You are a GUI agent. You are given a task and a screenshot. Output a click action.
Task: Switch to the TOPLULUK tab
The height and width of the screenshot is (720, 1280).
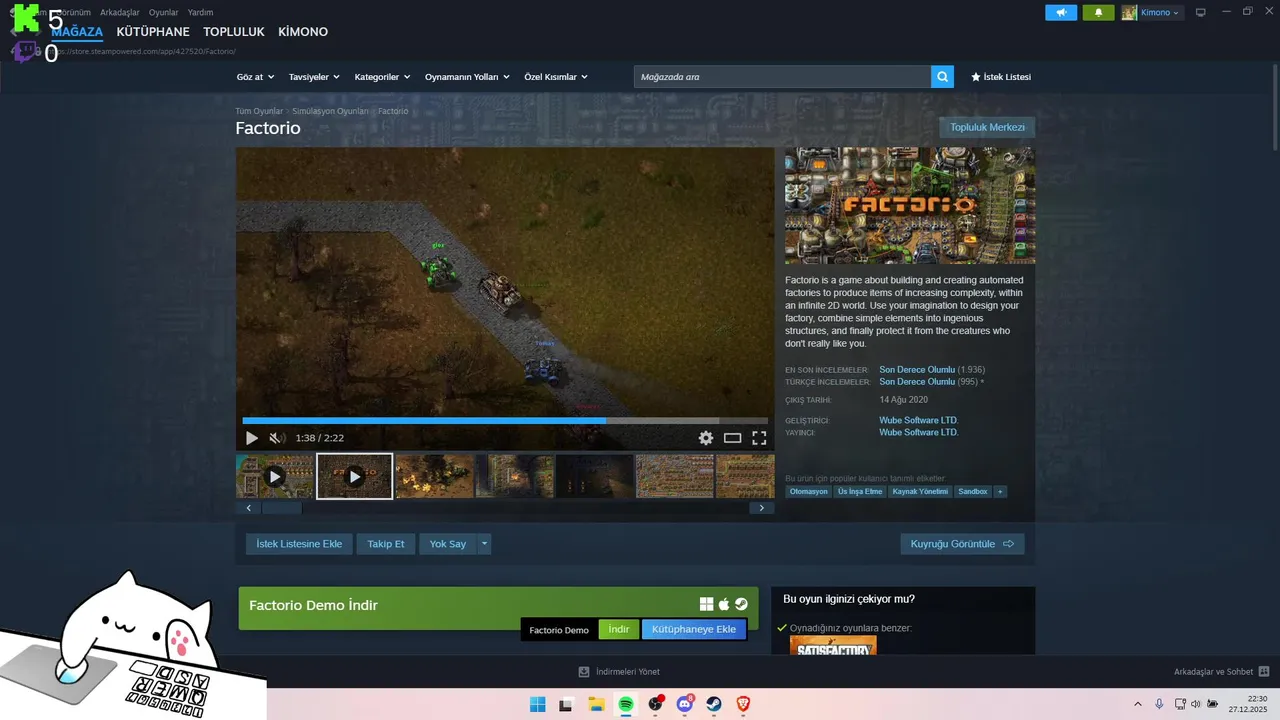coord(234,32)
